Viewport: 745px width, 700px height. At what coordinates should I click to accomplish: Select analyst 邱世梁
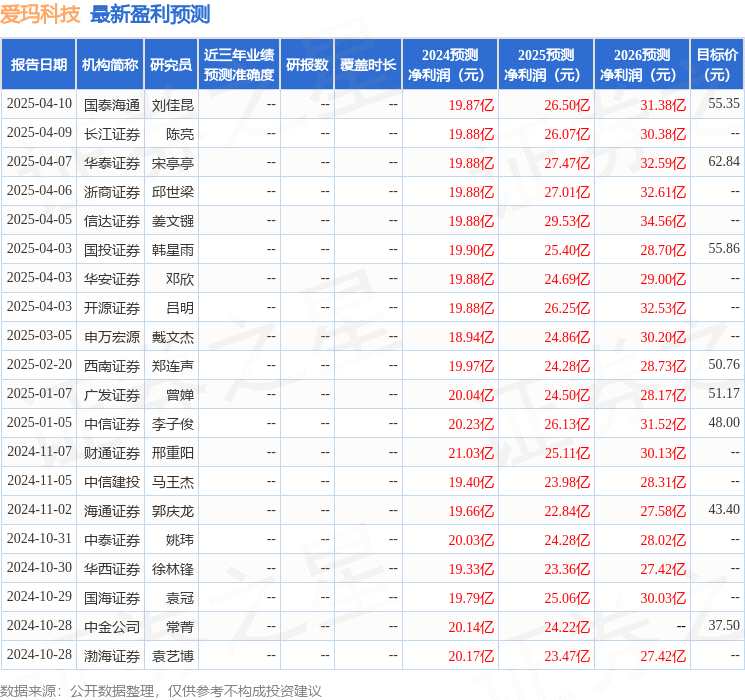173,192
